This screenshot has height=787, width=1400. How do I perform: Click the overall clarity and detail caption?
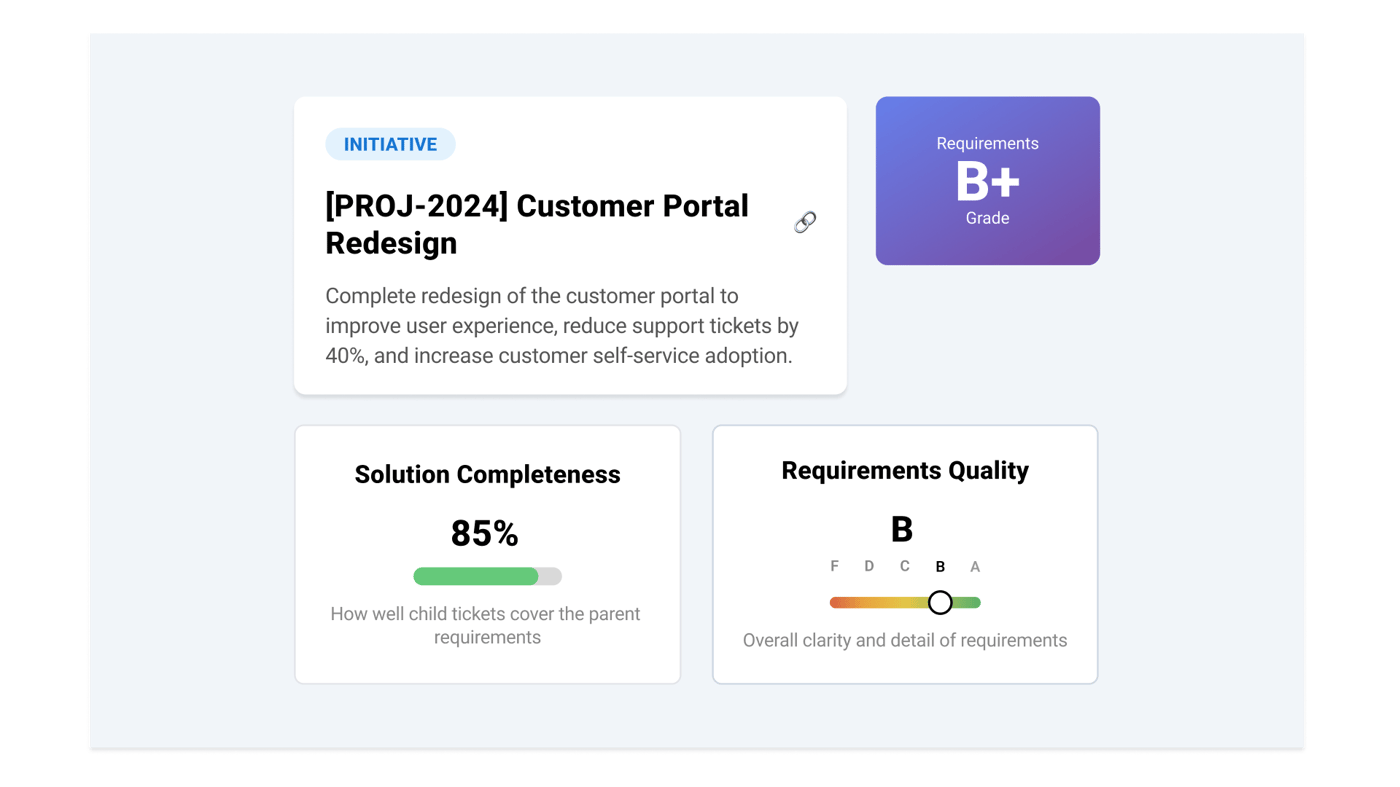[x=905, y=640]
